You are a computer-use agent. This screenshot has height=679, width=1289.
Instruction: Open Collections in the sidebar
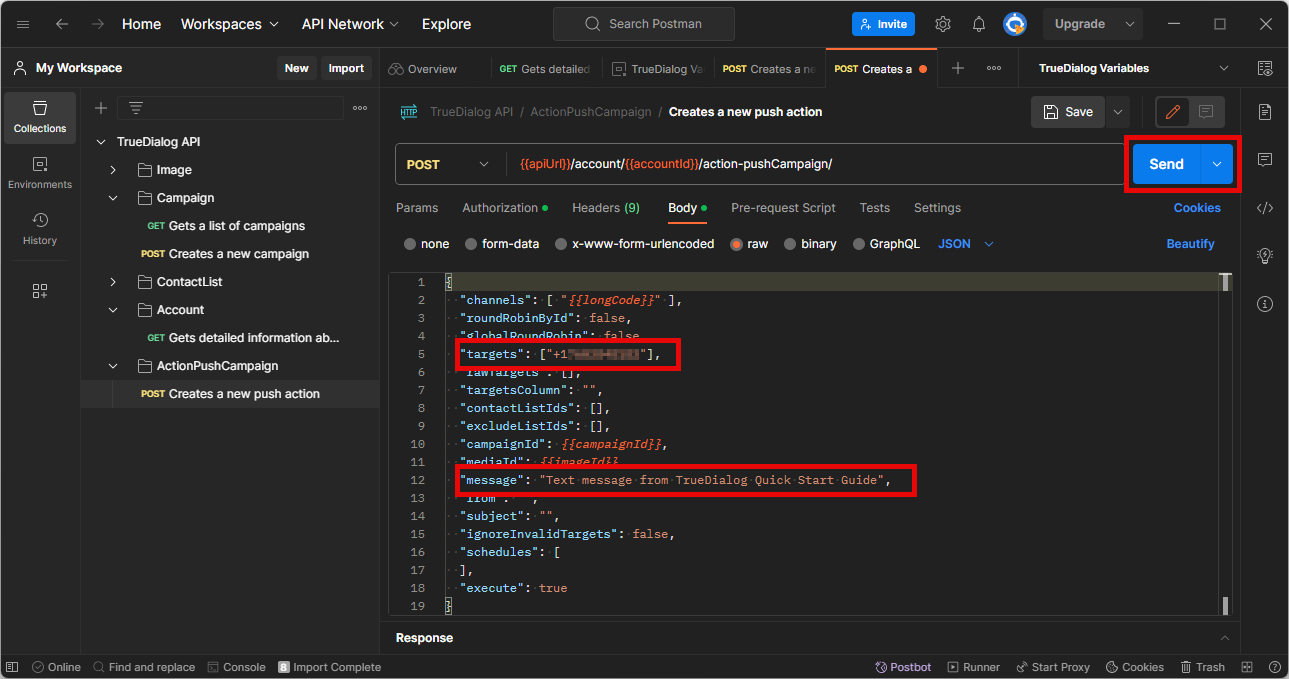pos(40,117)
